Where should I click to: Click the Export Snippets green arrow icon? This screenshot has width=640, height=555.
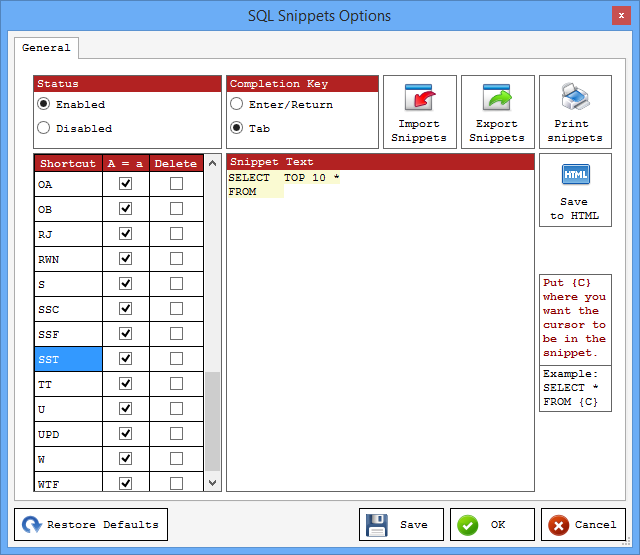point(497,97)
